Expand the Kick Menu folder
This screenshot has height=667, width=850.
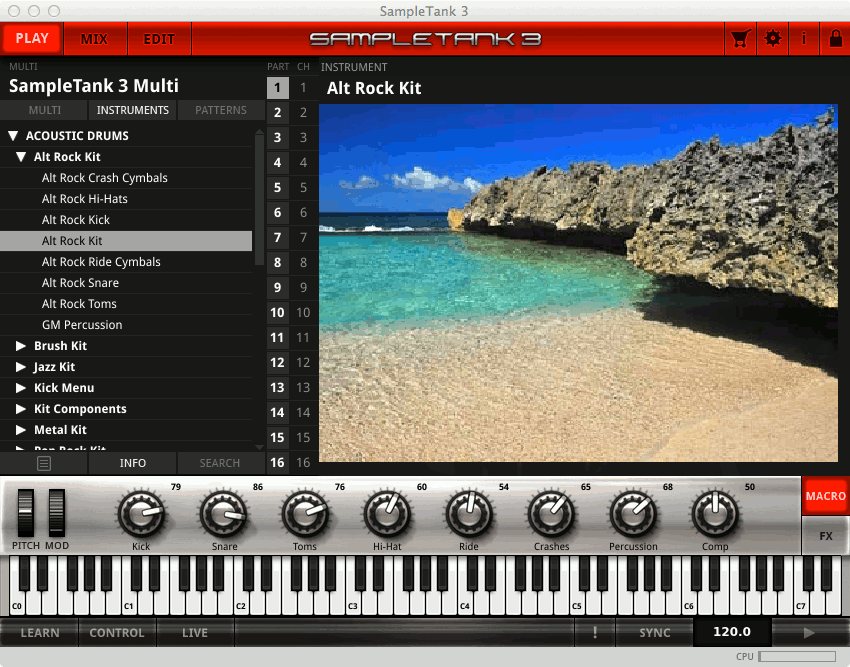[21, 388]
